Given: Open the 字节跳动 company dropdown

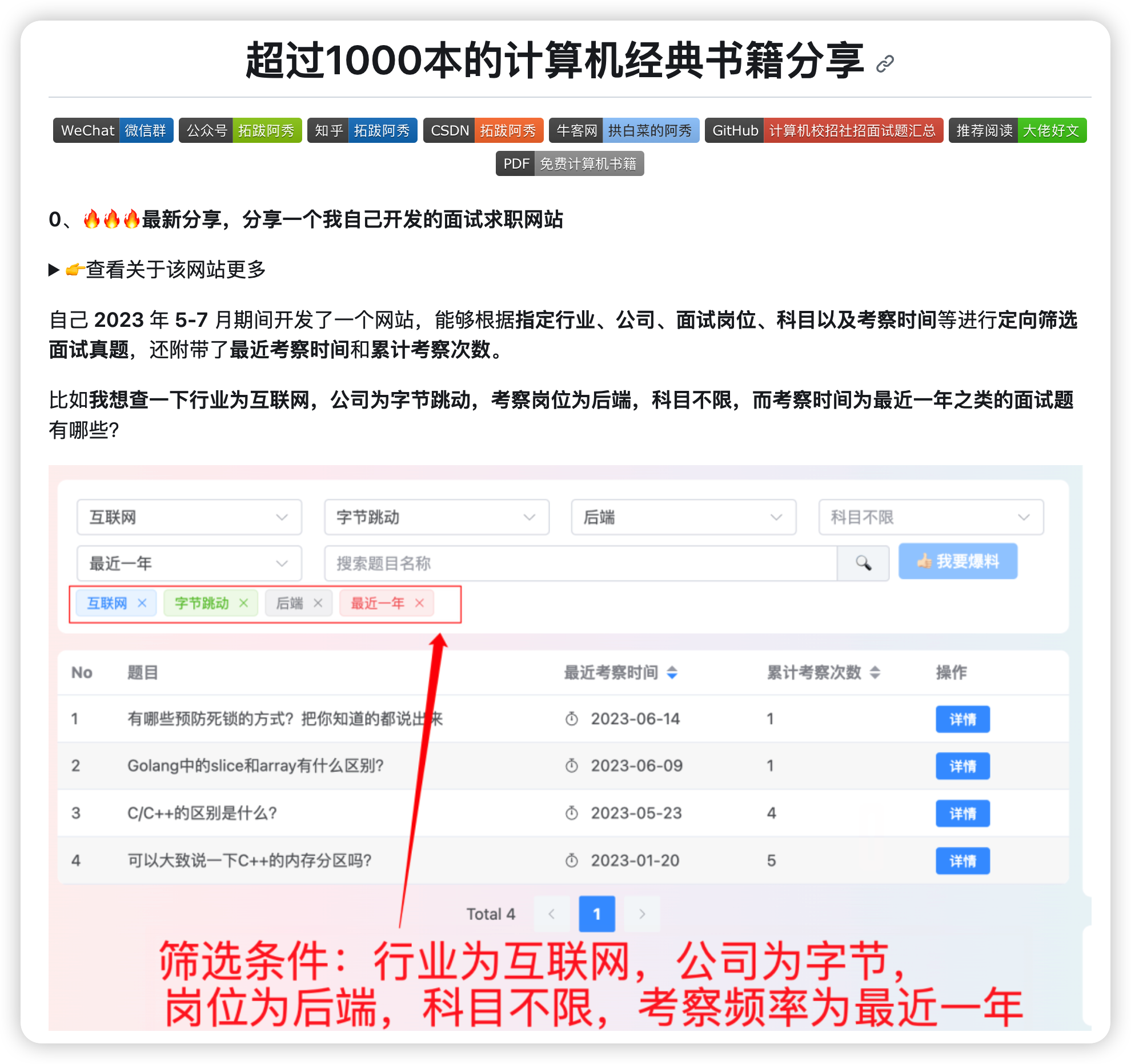Looking at the screenshot, I should [436, 517].
